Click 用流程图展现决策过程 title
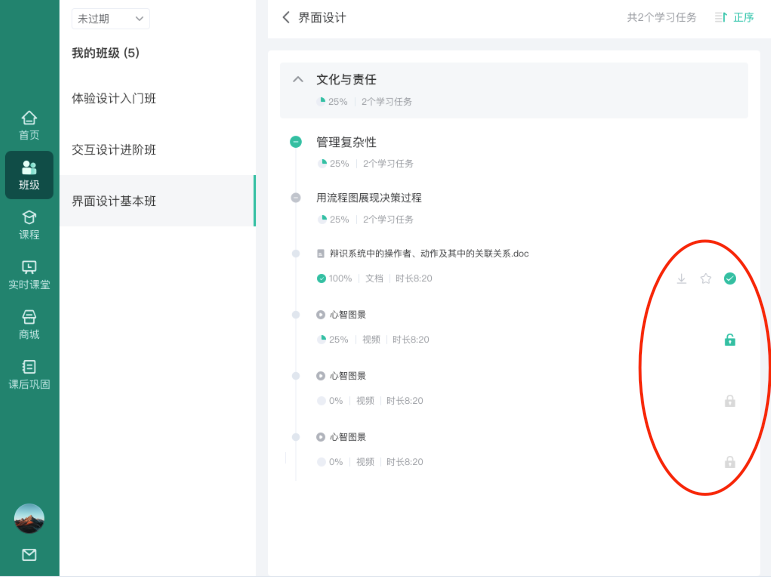The image size is (771, 577). 369,198
